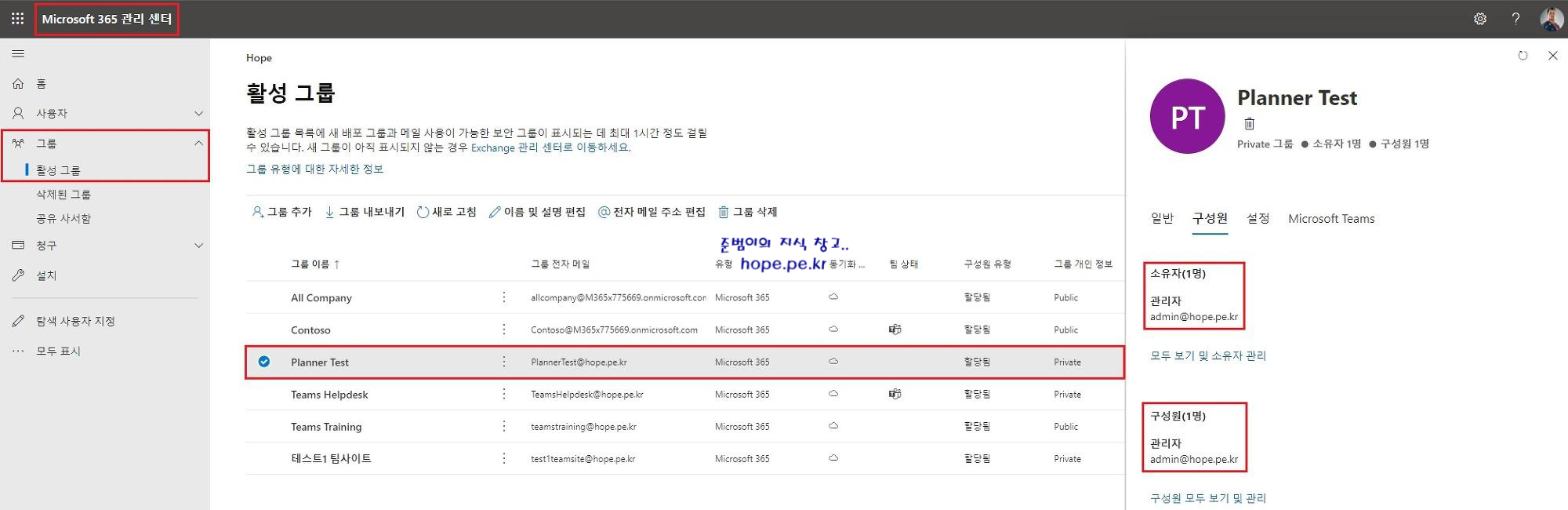The image size is (1568, 510).
Task: Click Teams status icon in Teams Helpdesk row
Action: point(895,394)
